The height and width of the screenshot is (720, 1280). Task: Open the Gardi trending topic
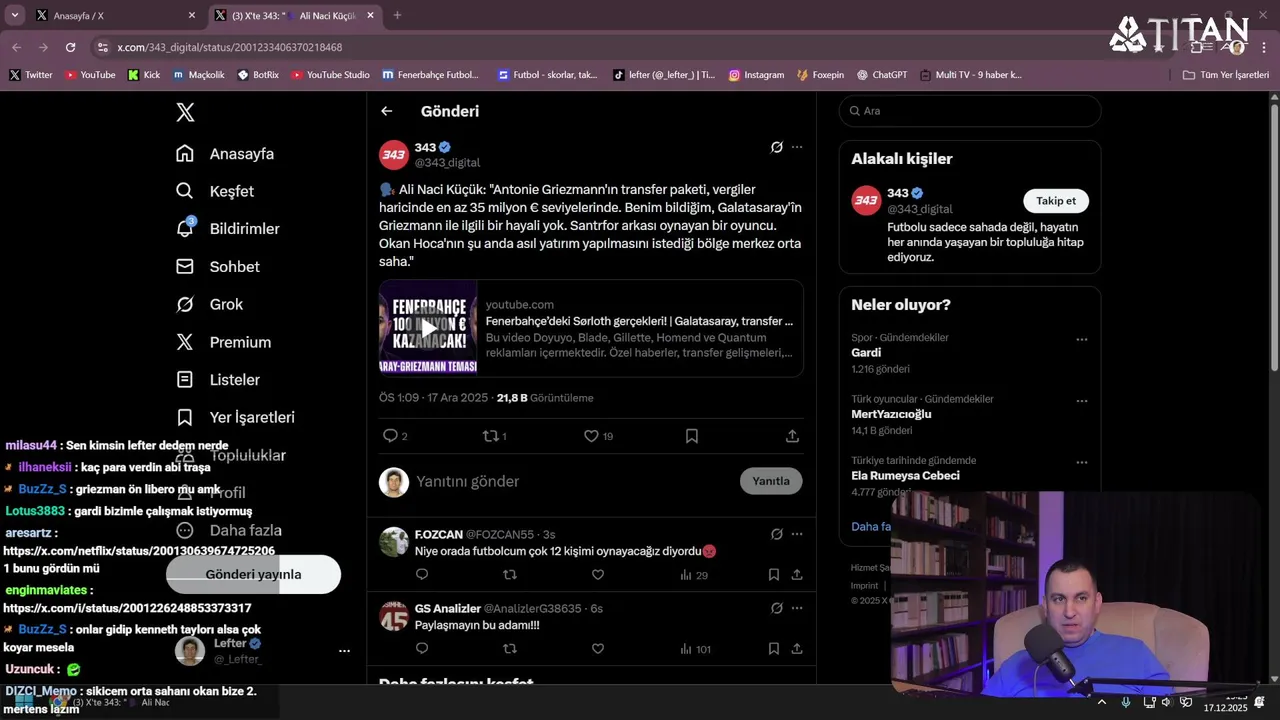(x=866, y=353)
